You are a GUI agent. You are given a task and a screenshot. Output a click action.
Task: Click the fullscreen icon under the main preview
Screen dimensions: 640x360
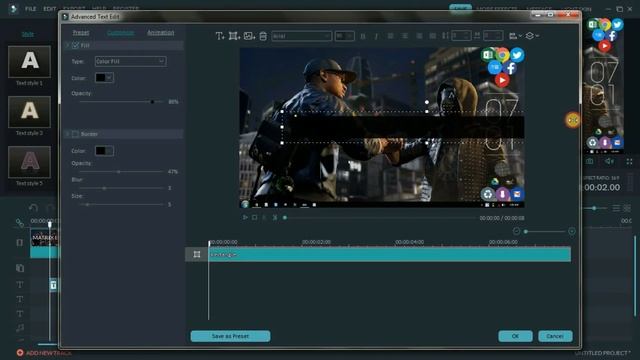coord(629,162)
